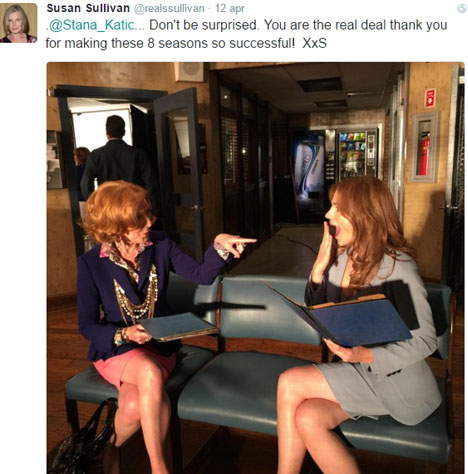Click the Susan Sullivan display name

point(88,8)
